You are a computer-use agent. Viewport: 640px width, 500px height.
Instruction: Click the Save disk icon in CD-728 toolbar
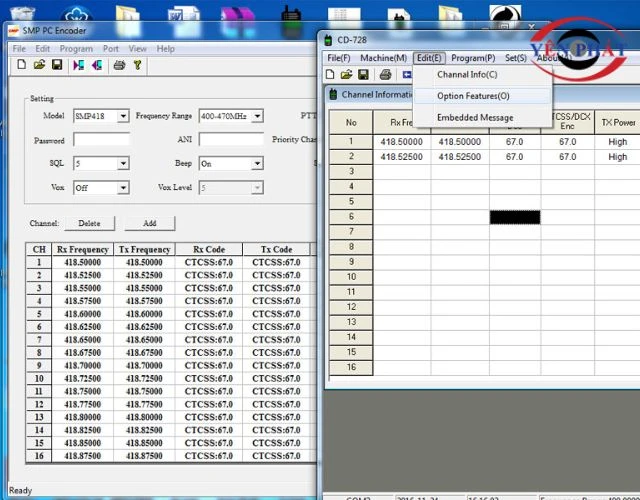[x=363, y=74]
